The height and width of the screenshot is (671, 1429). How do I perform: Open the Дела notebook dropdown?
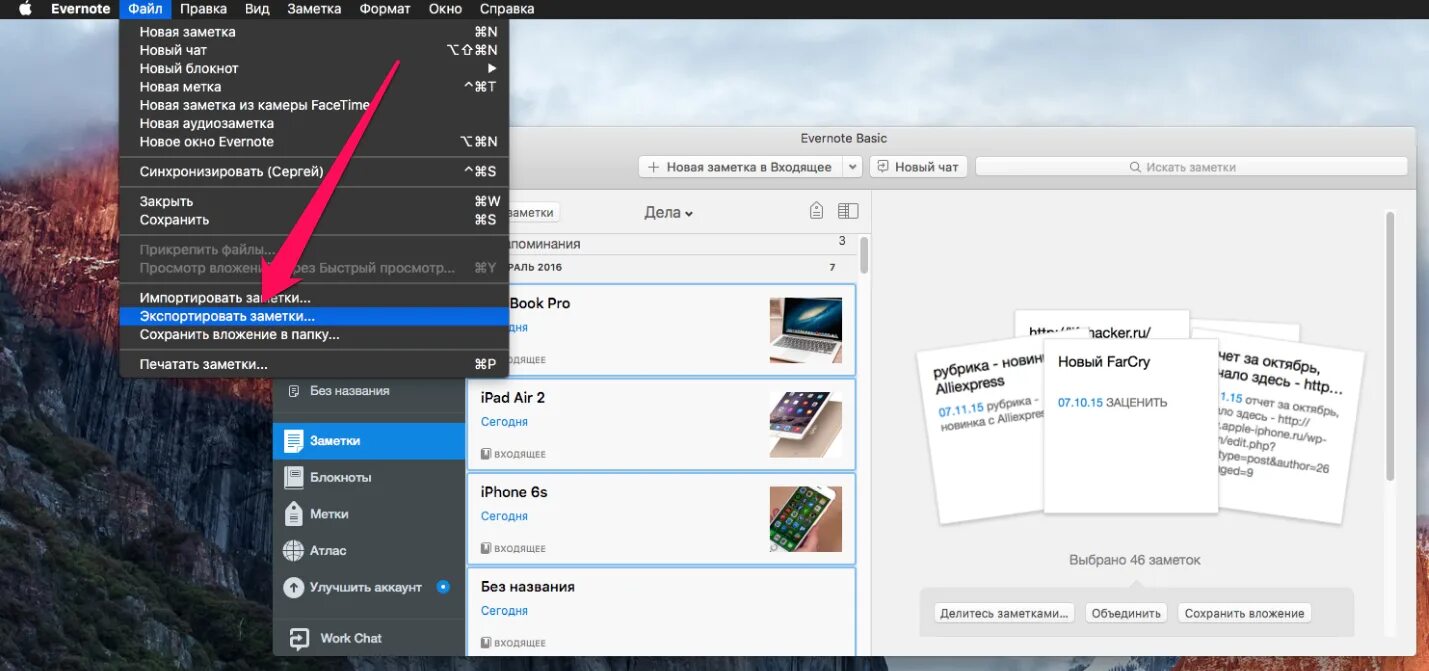[668, 212]
